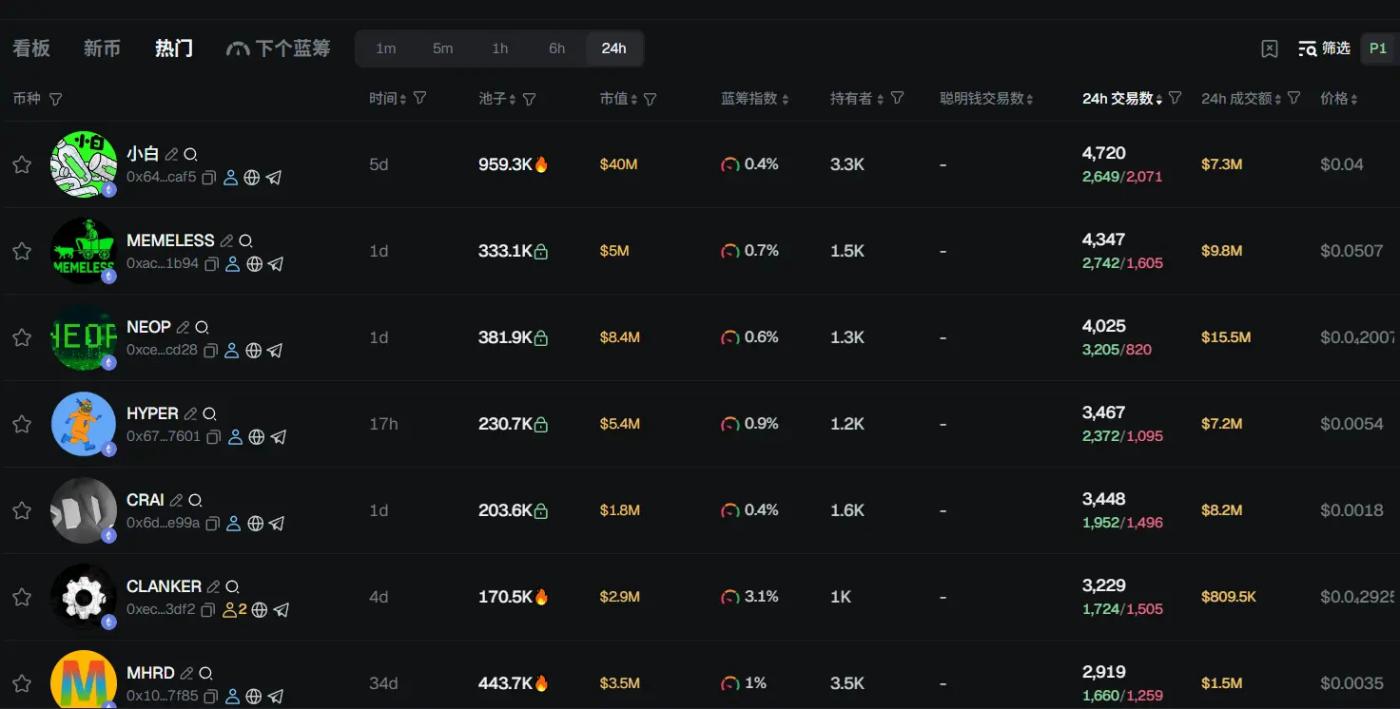
Task: Open the Telegram link for HYPER
Action: pyautogui.click(x=279, y=437)
